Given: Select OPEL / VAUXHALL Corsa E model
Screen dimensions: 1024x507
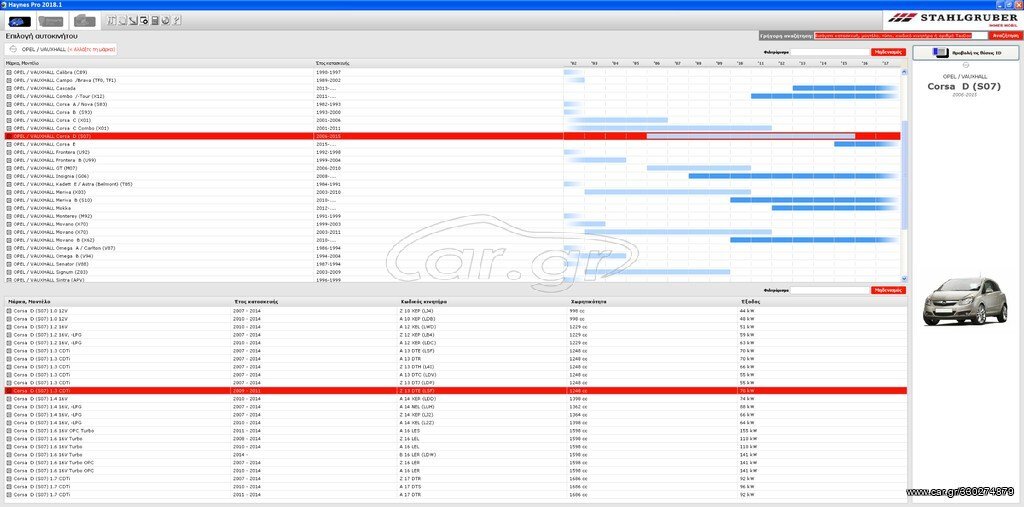Looking at the screenshot, I should coord(453,144).
